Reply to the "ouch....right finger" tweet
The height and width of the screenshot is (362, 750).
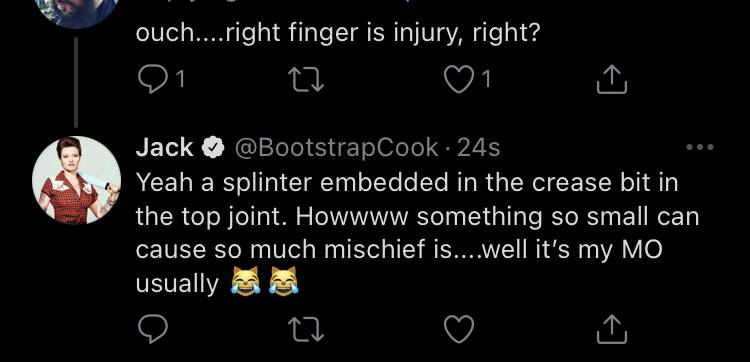(153, 78)
